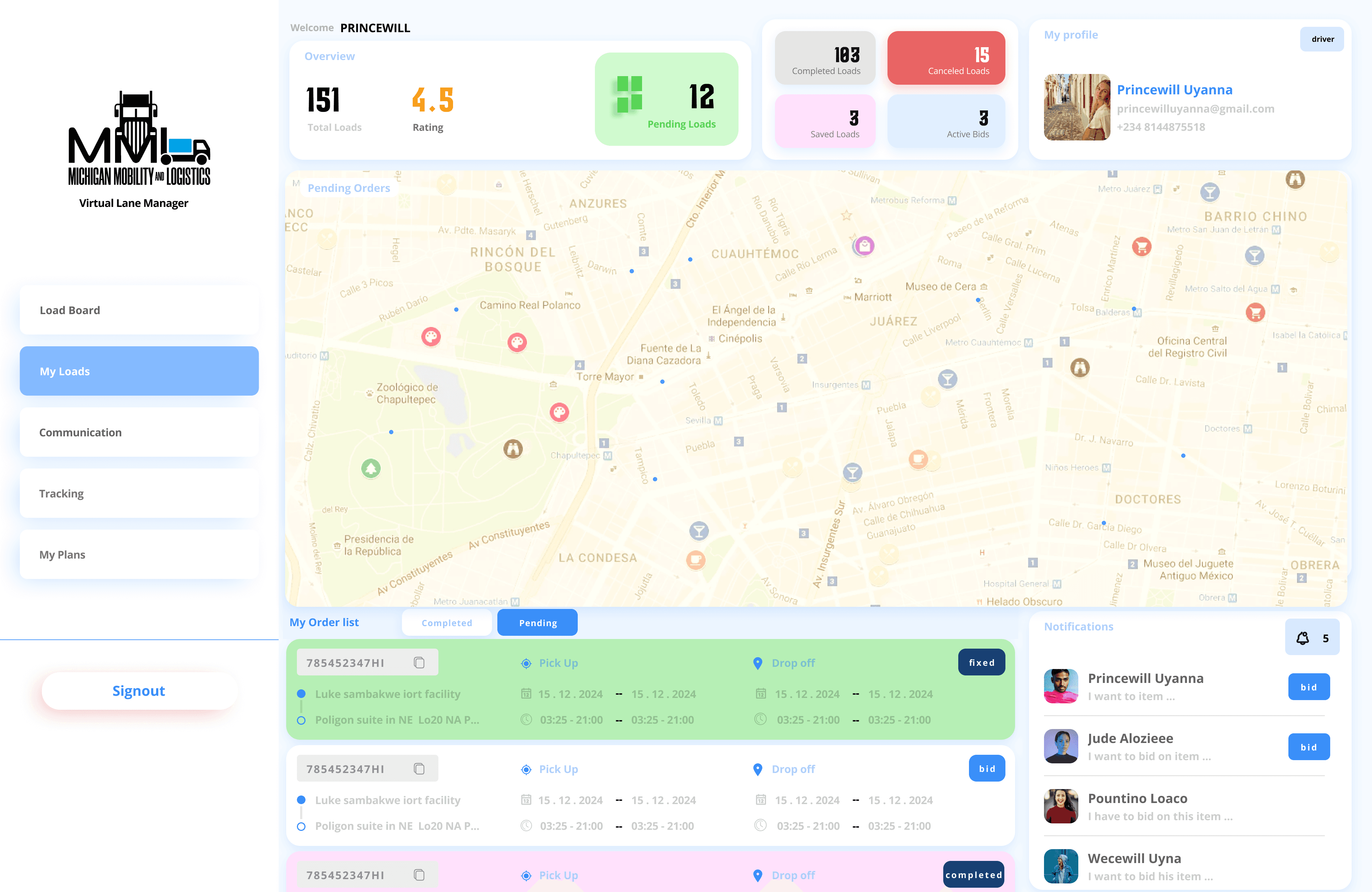Click Pick Up target icon in first order
The height and width of the screenshot is (892, 1372).
(526, 663)
